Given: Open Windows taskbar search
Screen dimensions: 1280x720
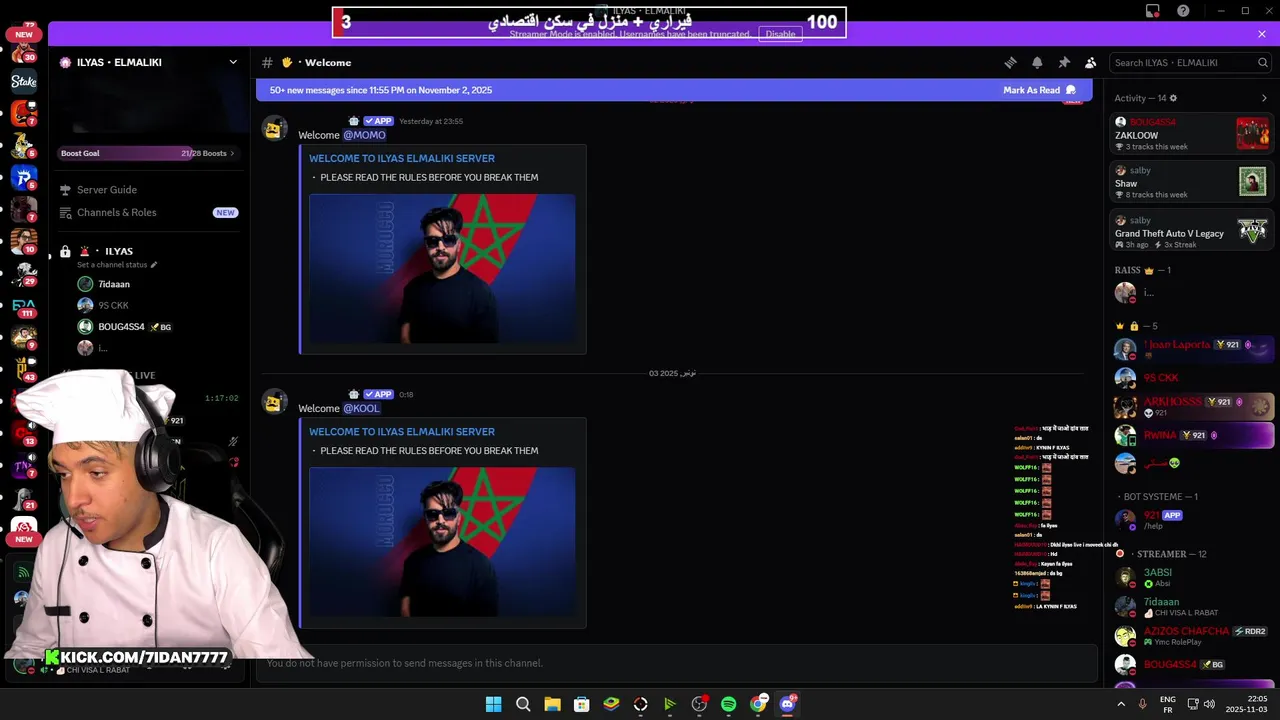Looking at the screenshot, I should (x=523, y=704).
